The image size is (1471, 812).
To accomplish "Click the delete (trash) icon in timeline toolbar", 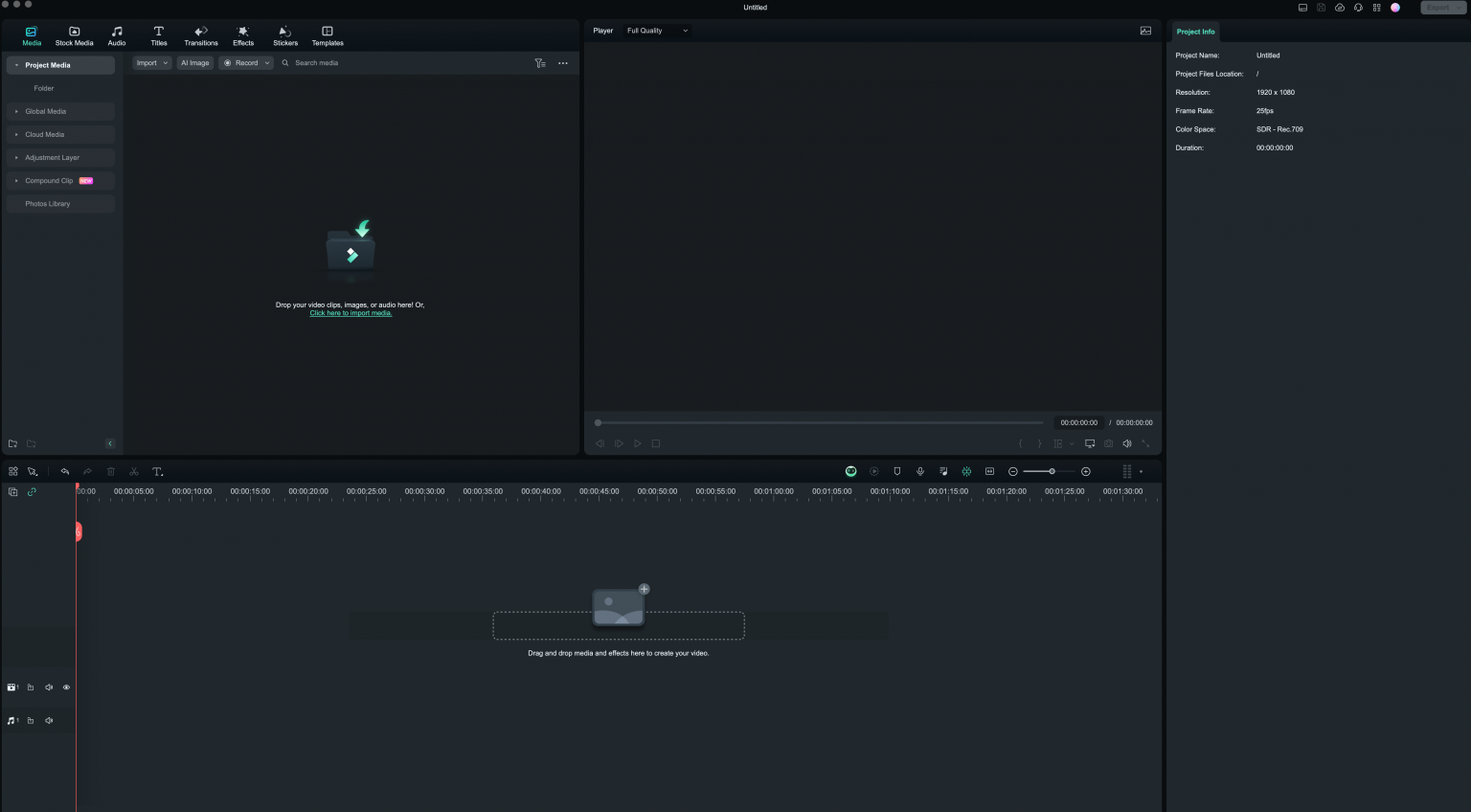I will point(110,471).
